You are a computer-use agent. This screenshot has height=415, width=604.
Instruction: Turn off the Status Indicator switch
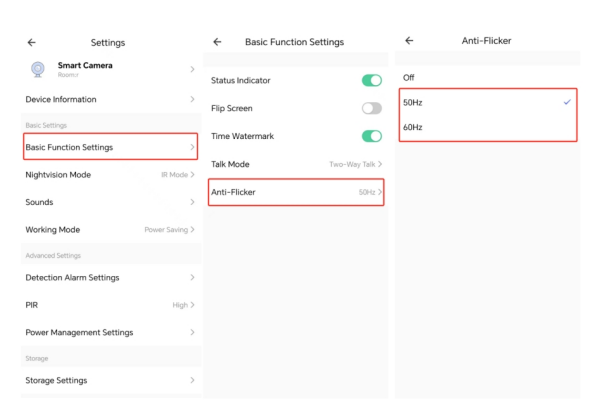(372, 80)
